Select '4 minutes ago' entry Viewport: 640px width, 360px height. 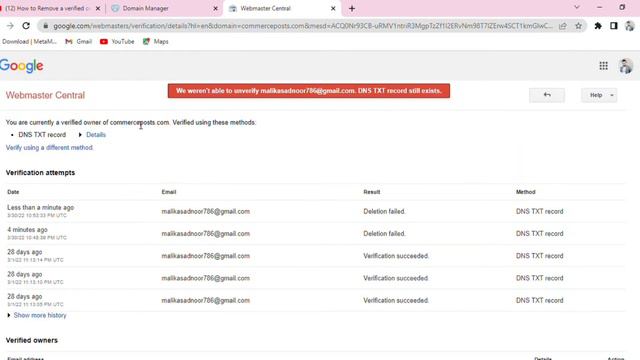pyautogui.click(x=27, y=230)
